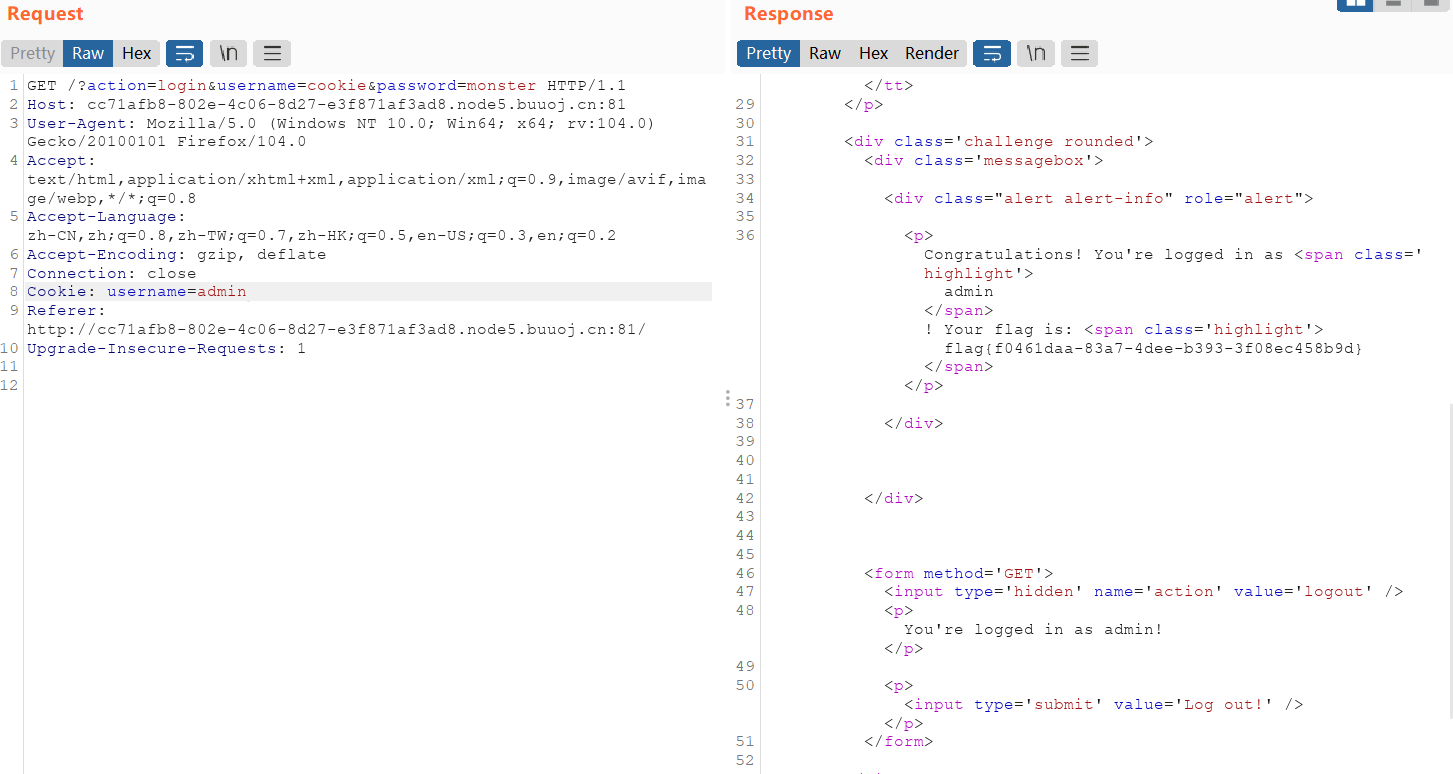Screen dimensions: 1453x774
Task: Click the flag{f0461daa...} text in response
Action: coord(1153,349)
